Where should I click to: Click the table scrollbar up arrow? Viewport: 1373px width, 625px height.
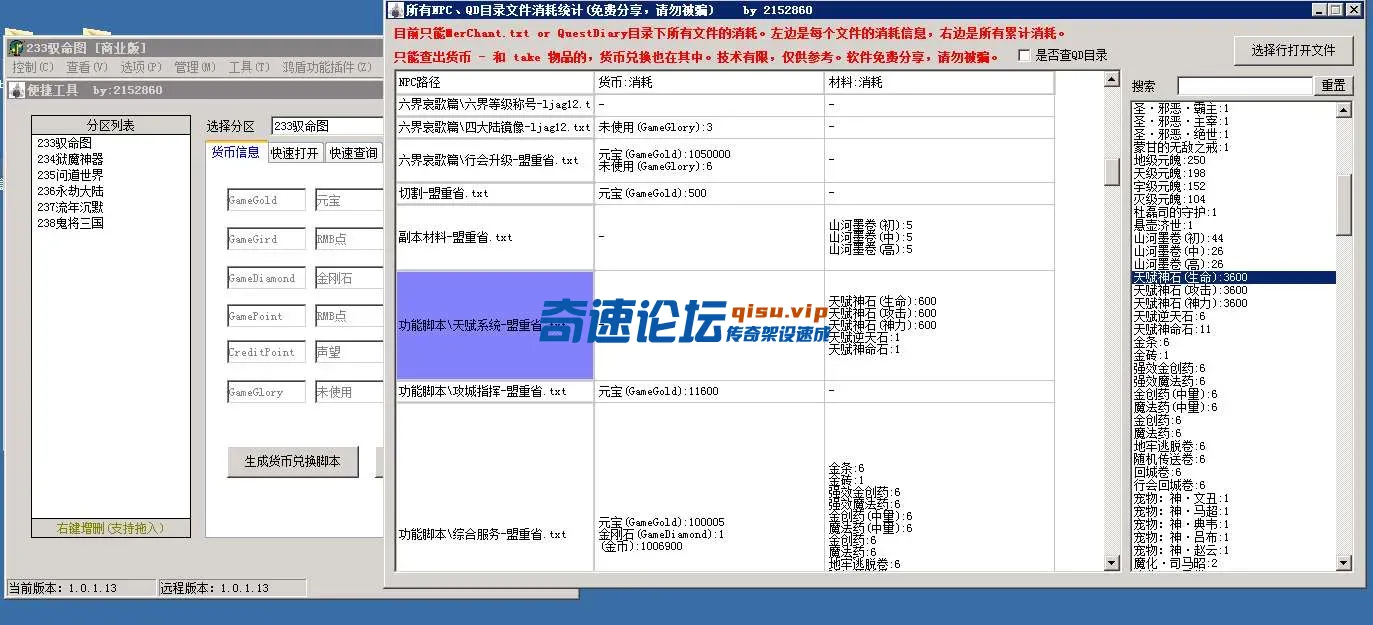pos(1112,80)
